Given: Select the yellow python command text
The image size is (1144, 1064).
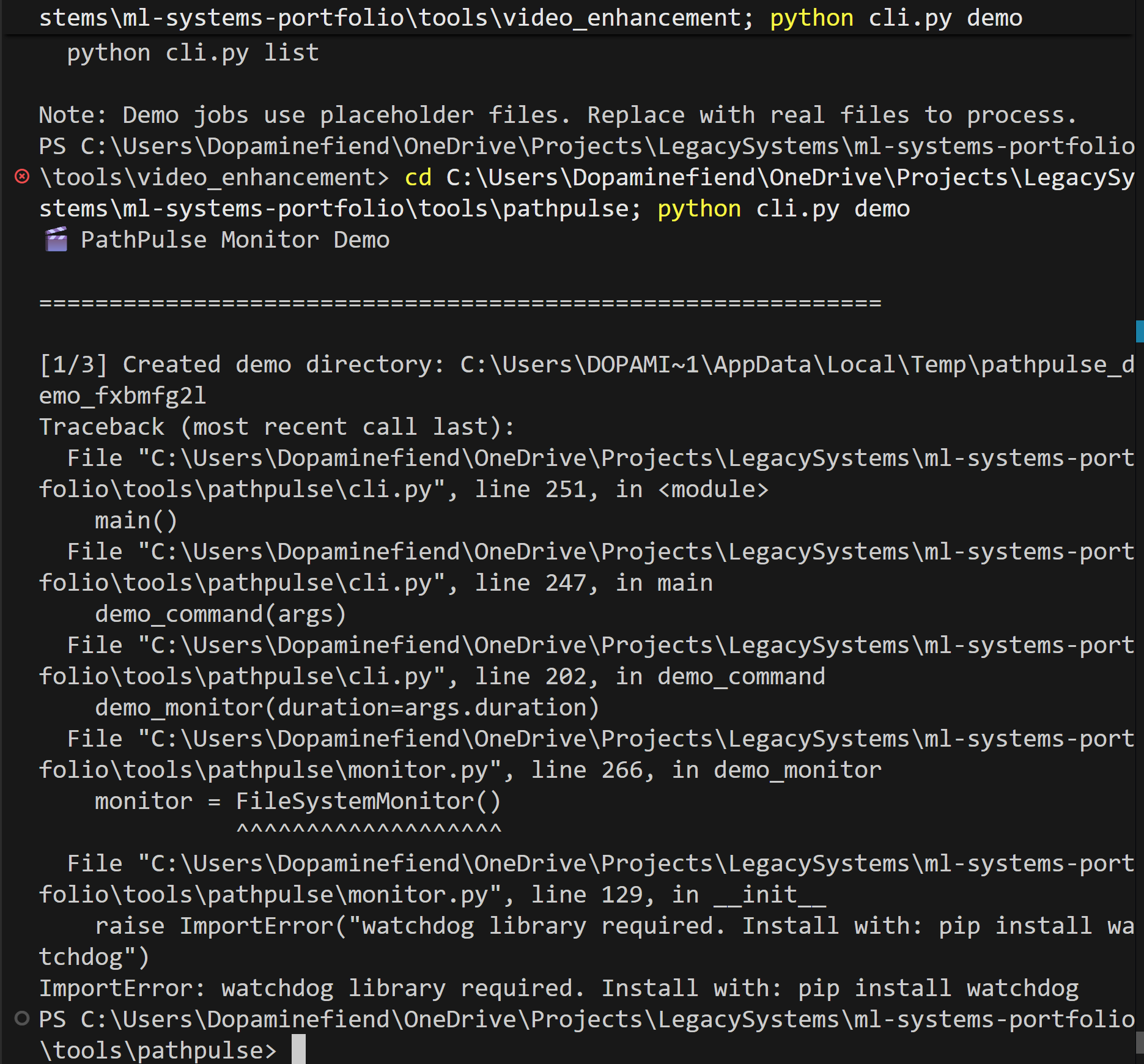Looking at the screenshot, I should (699, 207).
